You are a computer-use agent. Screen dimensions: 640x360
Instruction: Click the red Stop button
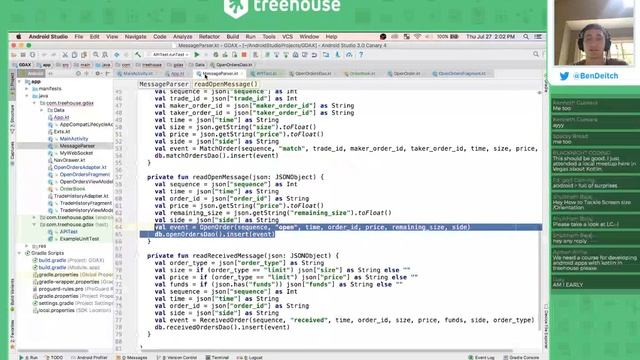pyautogui.click(x=244, y=55)
